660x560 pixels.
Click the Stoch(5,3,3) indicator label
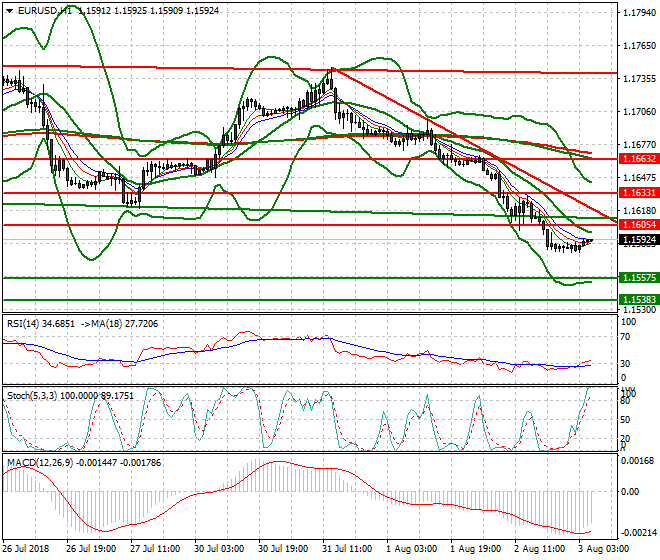[x=32, y=396]
